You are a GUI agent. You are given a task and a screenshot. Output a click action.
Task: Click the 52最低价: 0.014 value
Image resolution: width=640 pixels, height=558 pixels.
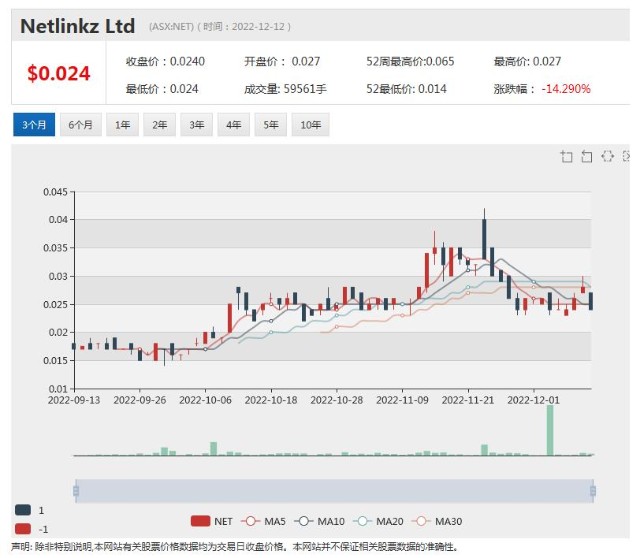pyautogui.click(x=406, y=89)
